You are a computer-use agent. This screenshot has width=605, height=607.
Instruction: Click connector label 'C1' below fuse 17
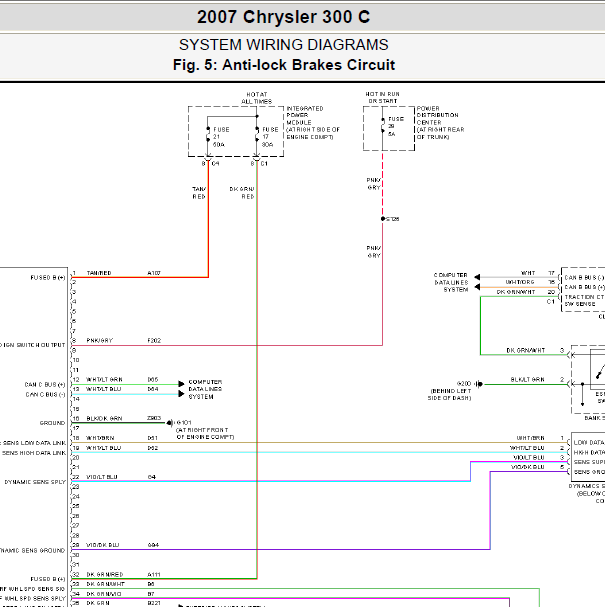point(264,164)
